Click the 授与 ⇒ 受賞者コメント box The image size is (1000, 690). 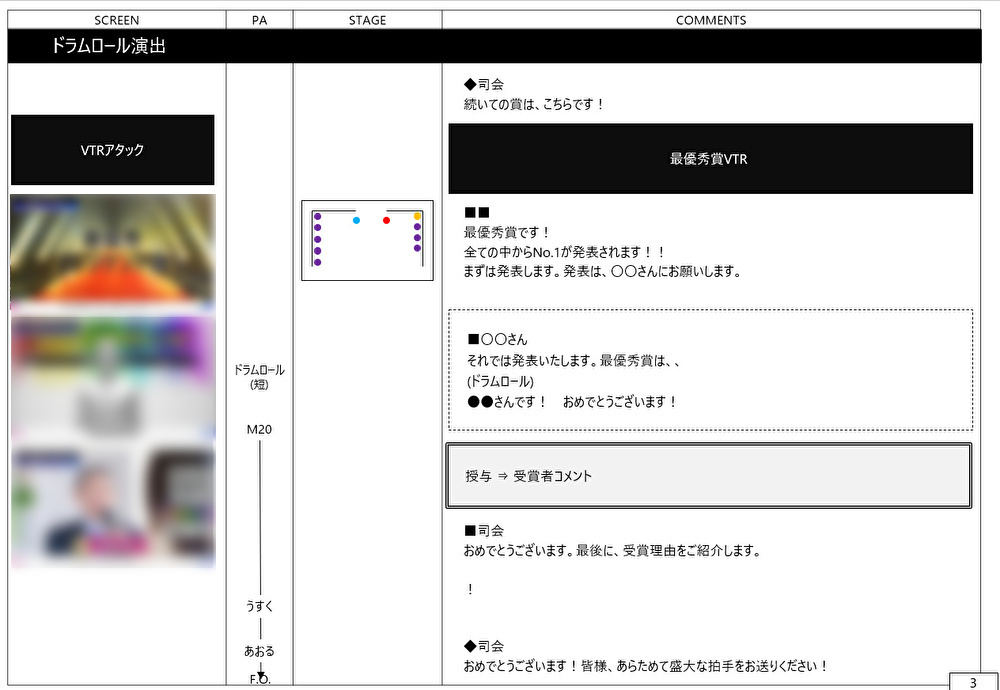708,476
